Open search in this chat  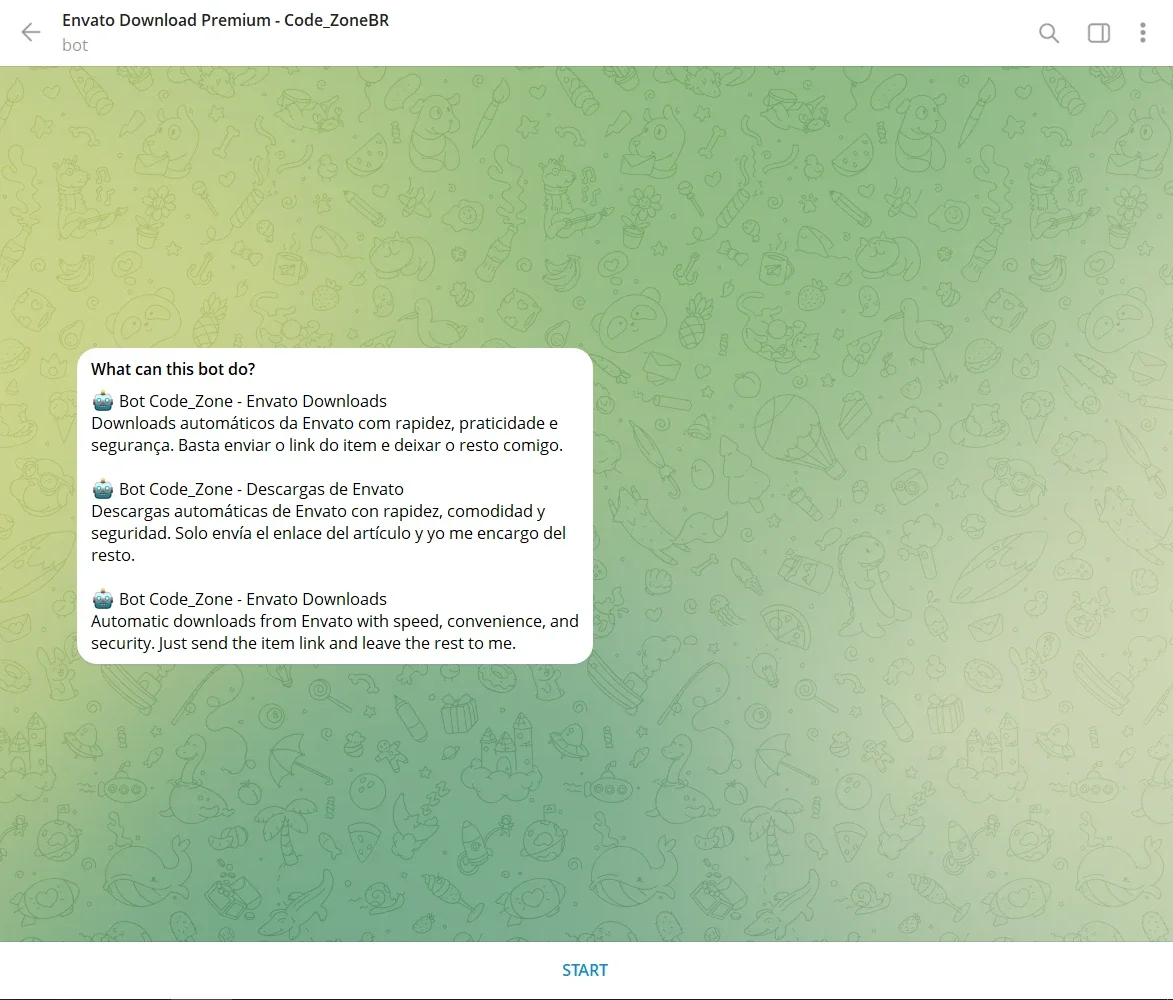point(1049,33)
